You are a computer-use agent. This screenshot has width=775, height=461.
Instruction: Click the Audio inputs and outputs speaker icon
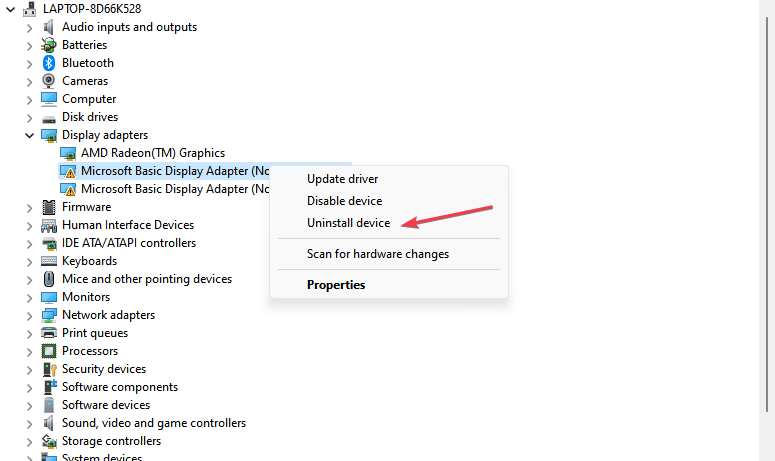click(48, 27)
